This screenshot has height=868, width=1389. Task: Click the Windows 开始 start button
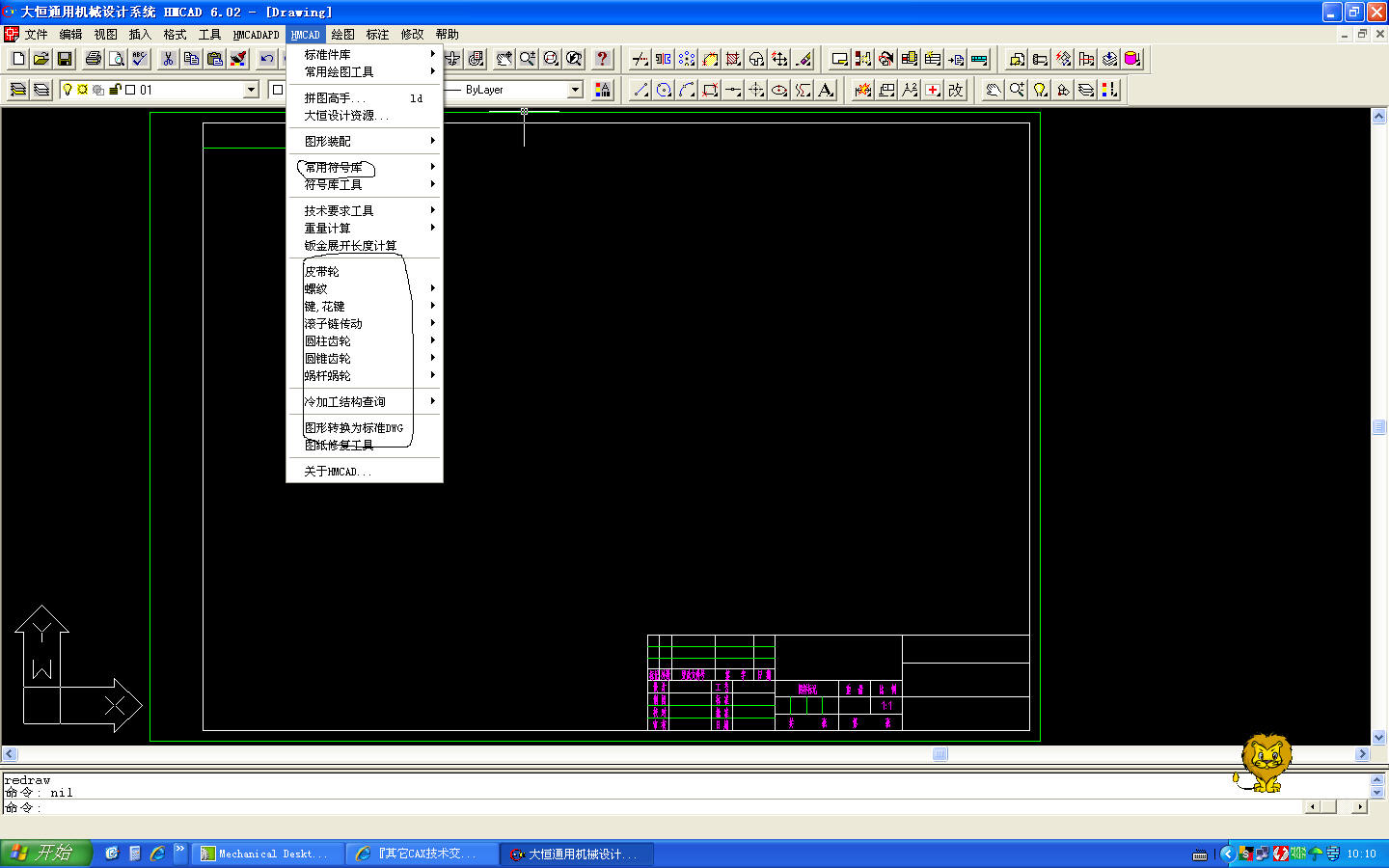[x=45, y=853]
